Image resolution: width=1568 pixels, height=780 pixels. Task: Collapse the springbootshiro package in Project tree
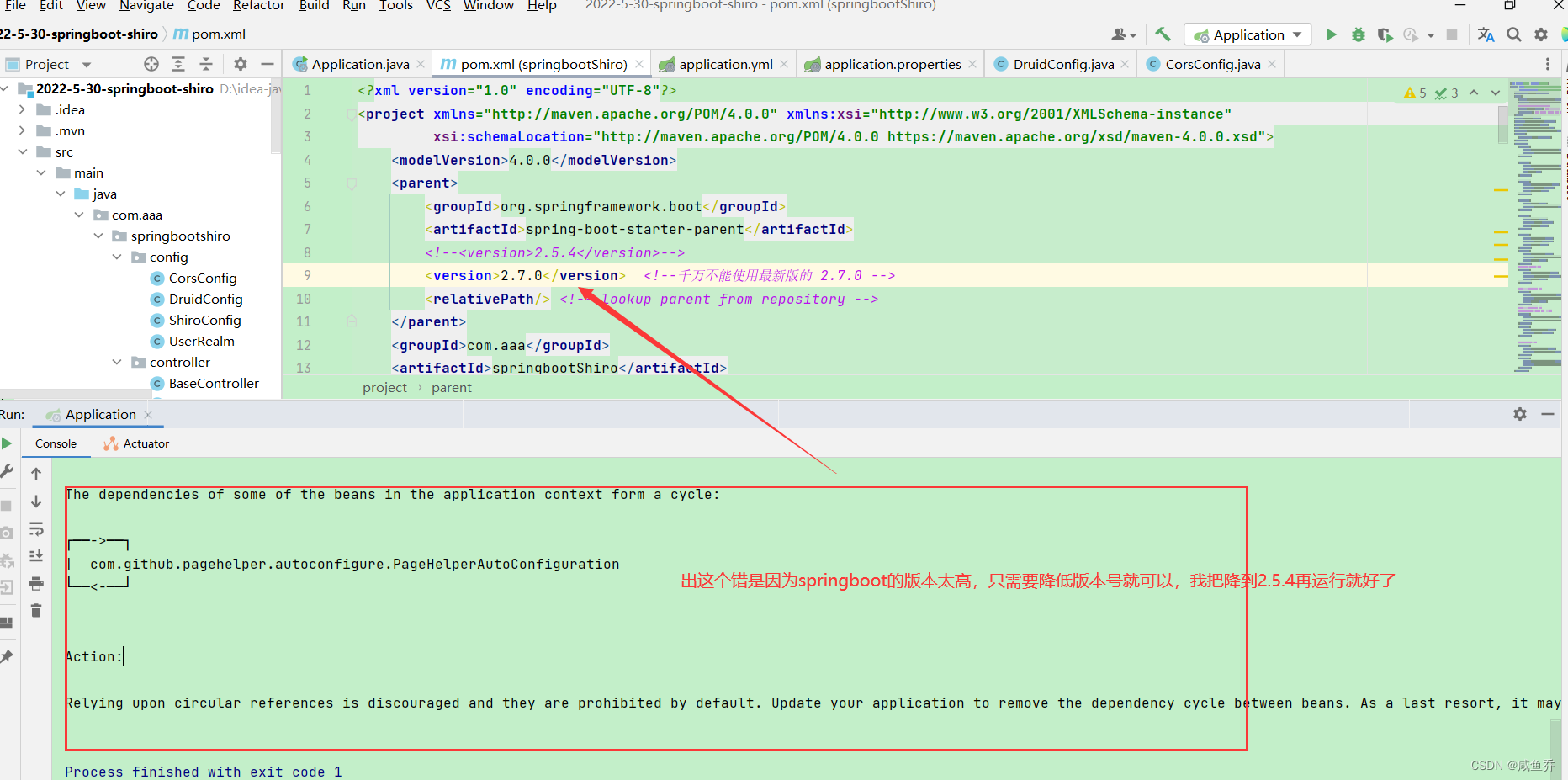(x=98, y=236)
